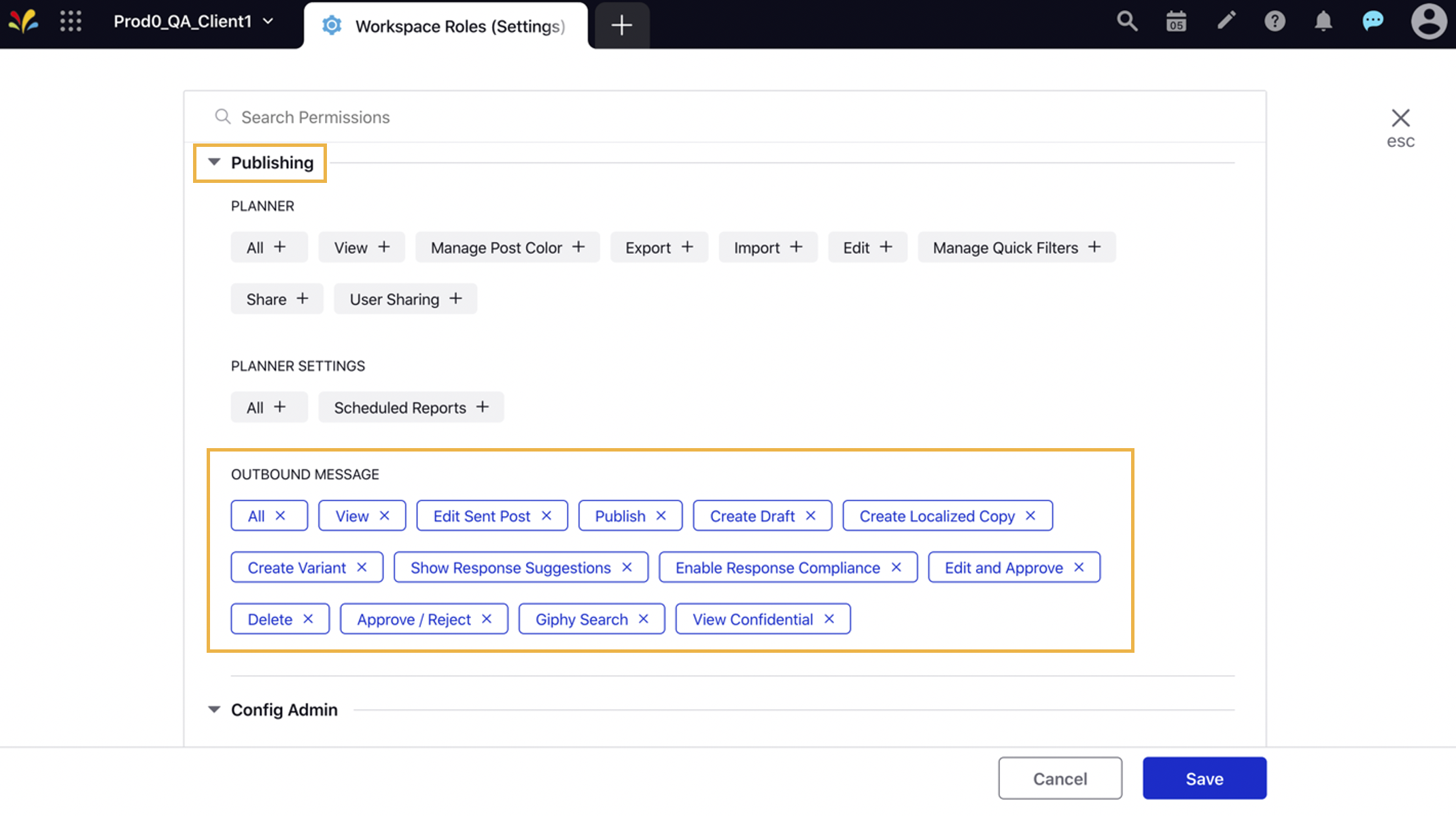Click the Save button to apply changes

point(1204,778)
